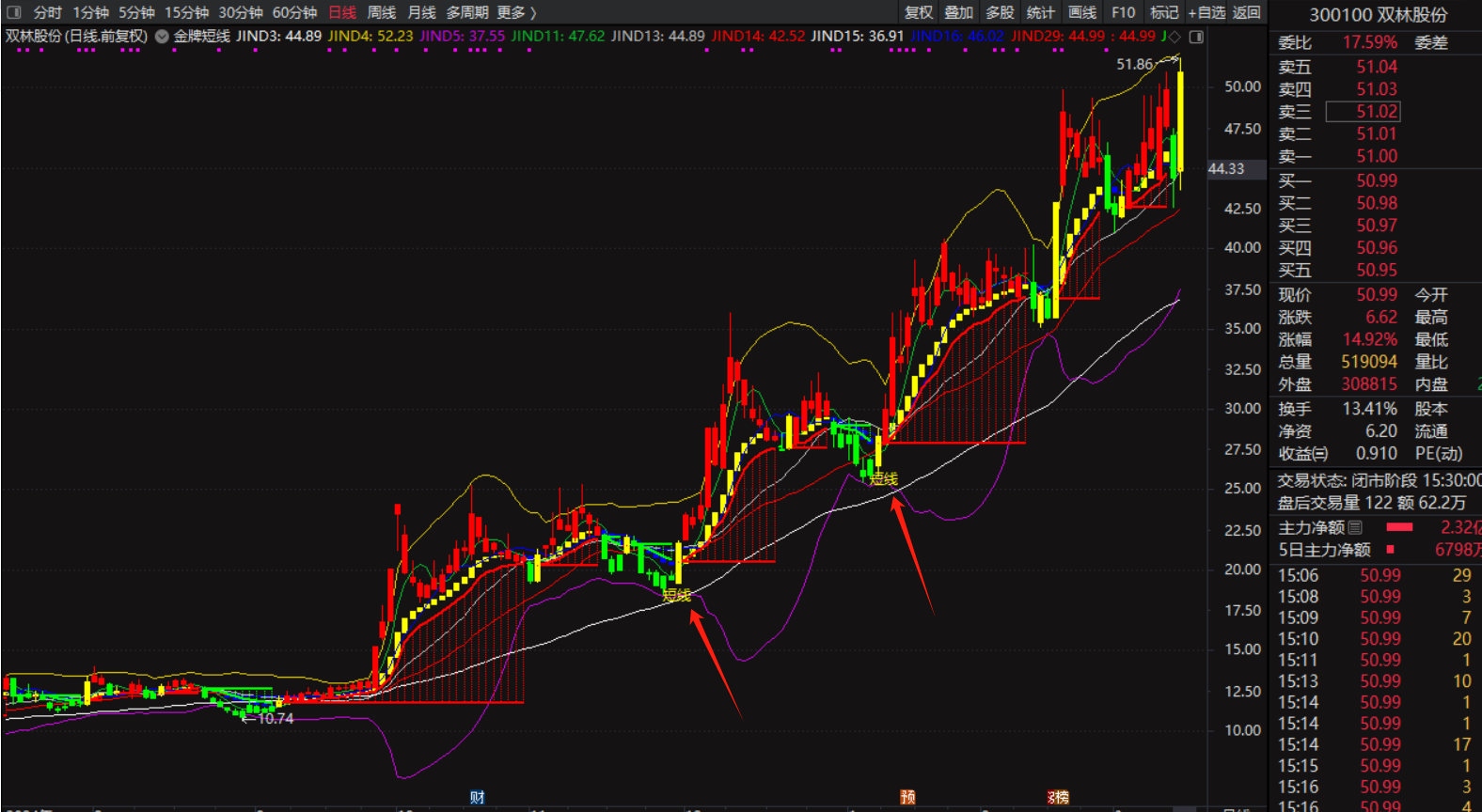Switch to 分时 intraday view
The width and height of the screenshot is (1482, 812).
click(x=47, y=12)
